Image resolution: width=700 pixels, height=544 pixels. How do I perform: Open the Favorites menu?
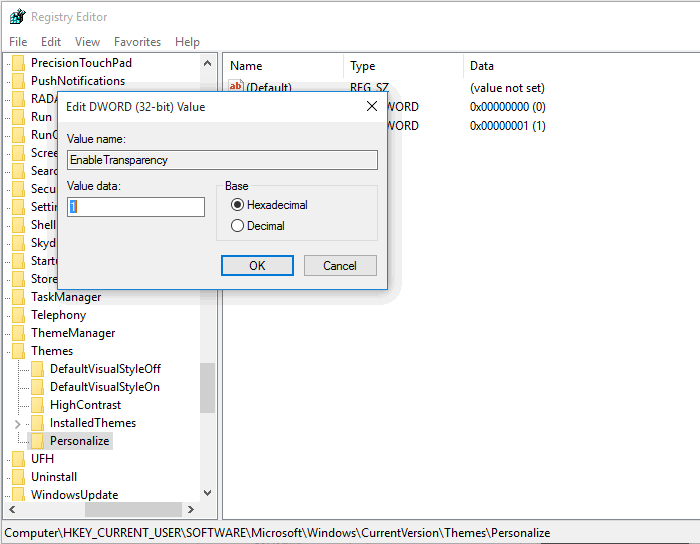coord(138,42)
